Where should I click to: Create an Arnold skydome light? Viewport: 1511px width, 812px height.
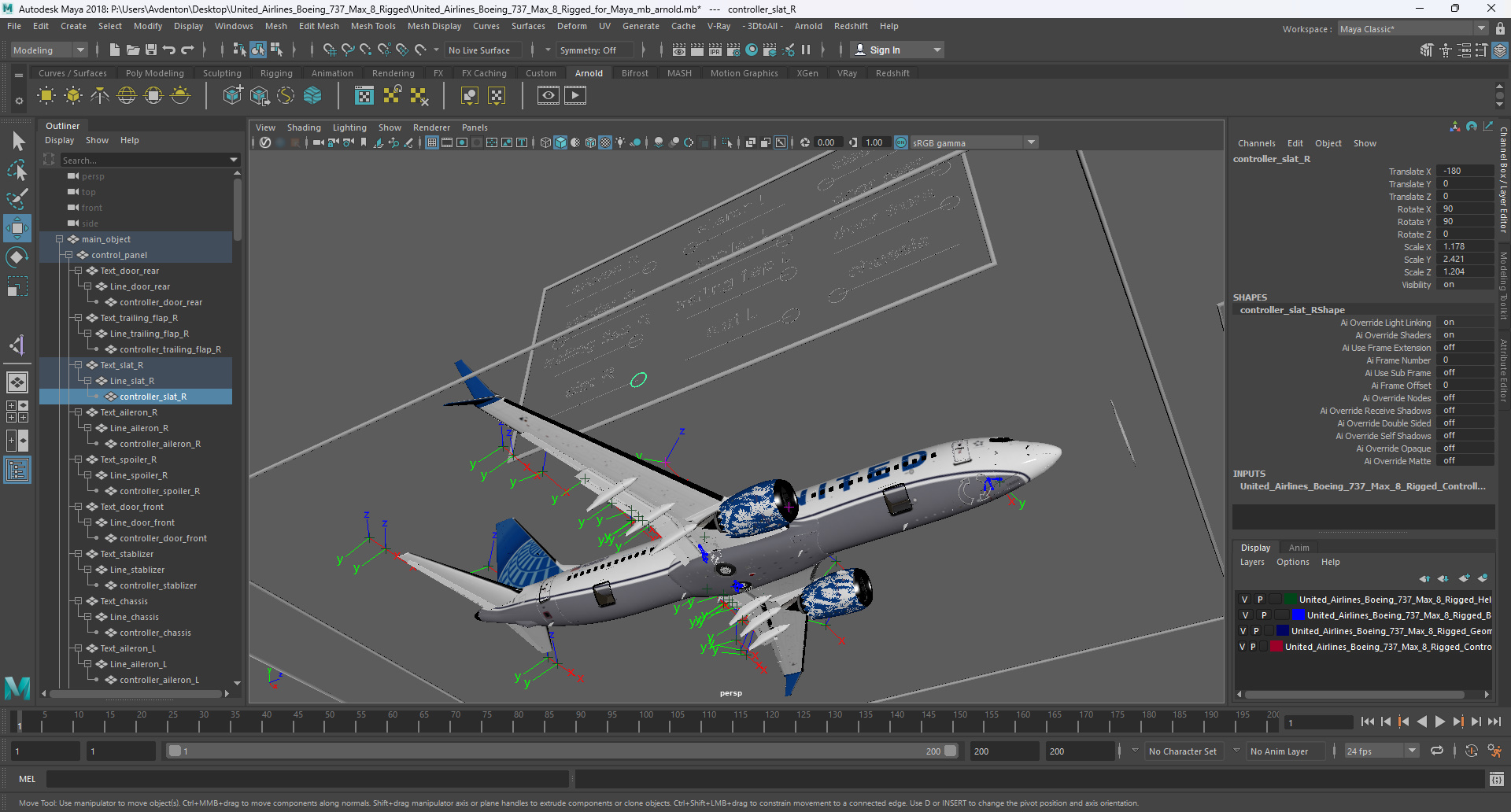click(x=127, y=96)
